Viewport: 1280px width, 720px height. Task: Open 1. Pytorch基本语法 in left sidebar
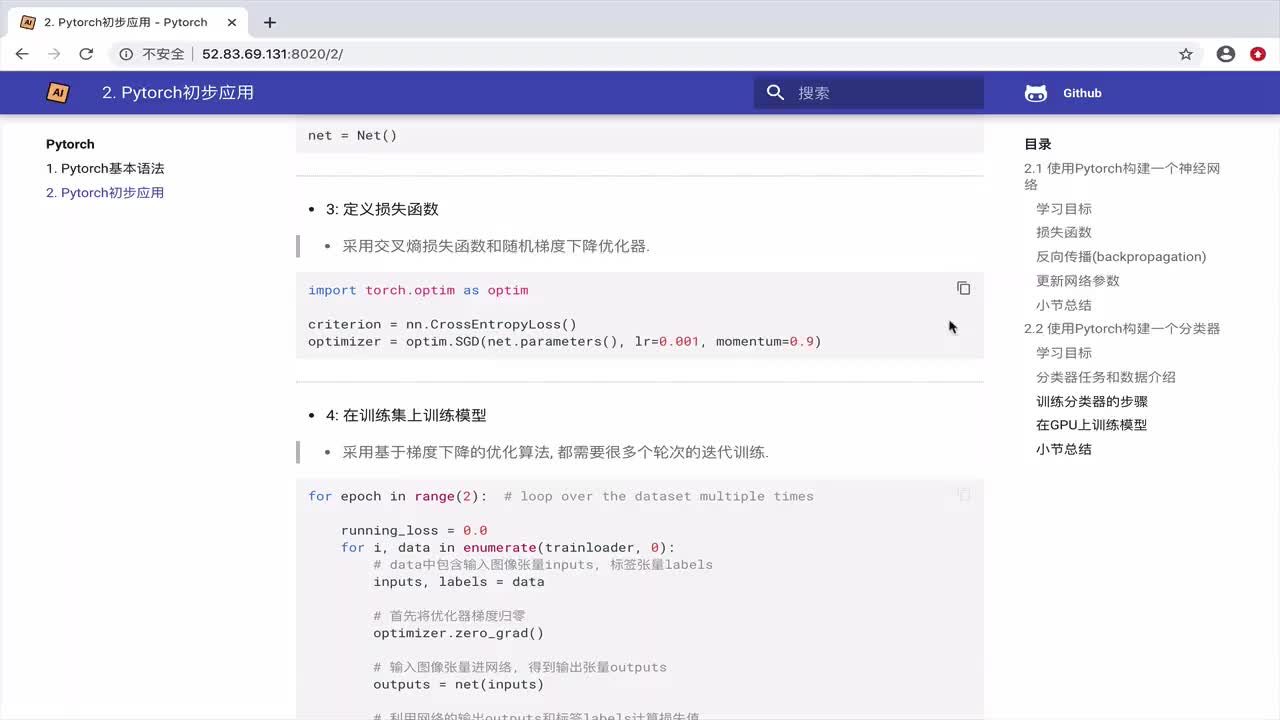[105, 168]
